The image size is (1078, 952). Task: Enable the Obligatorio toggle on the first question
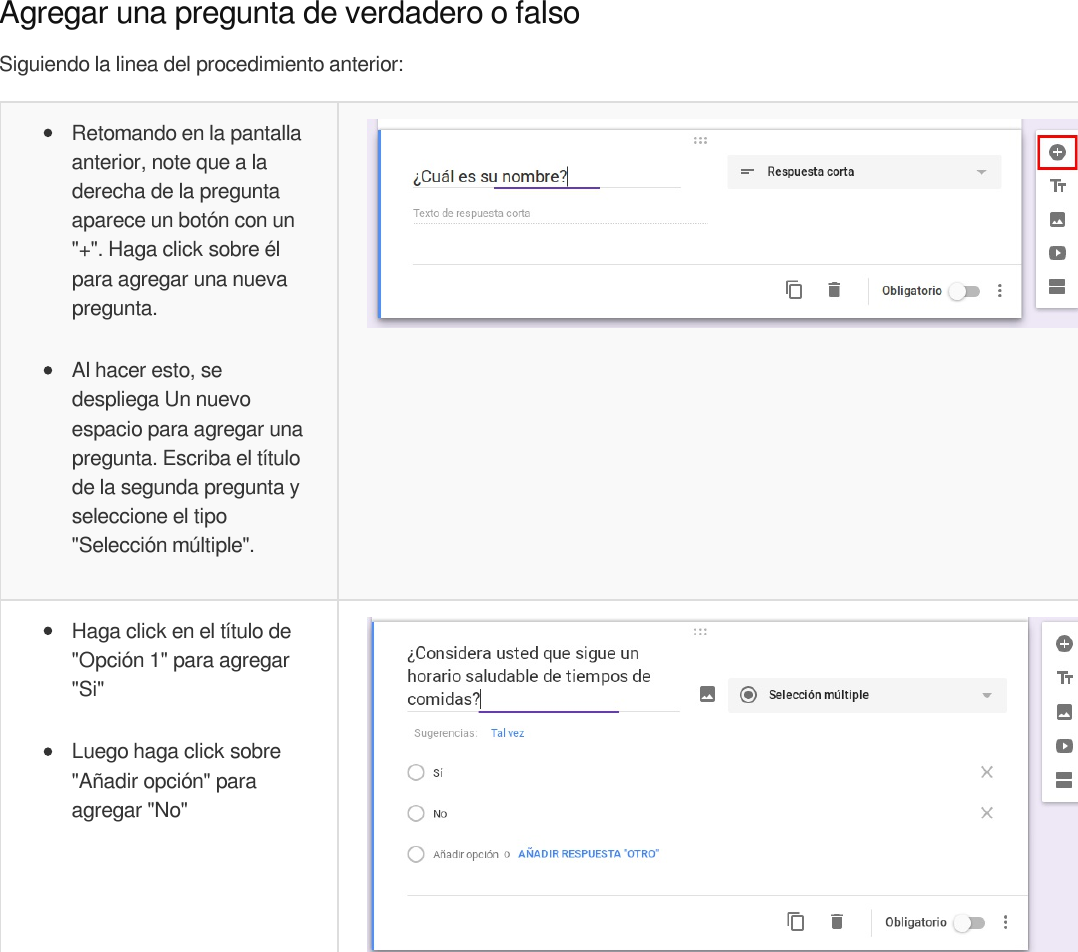(x=964, y=290)
